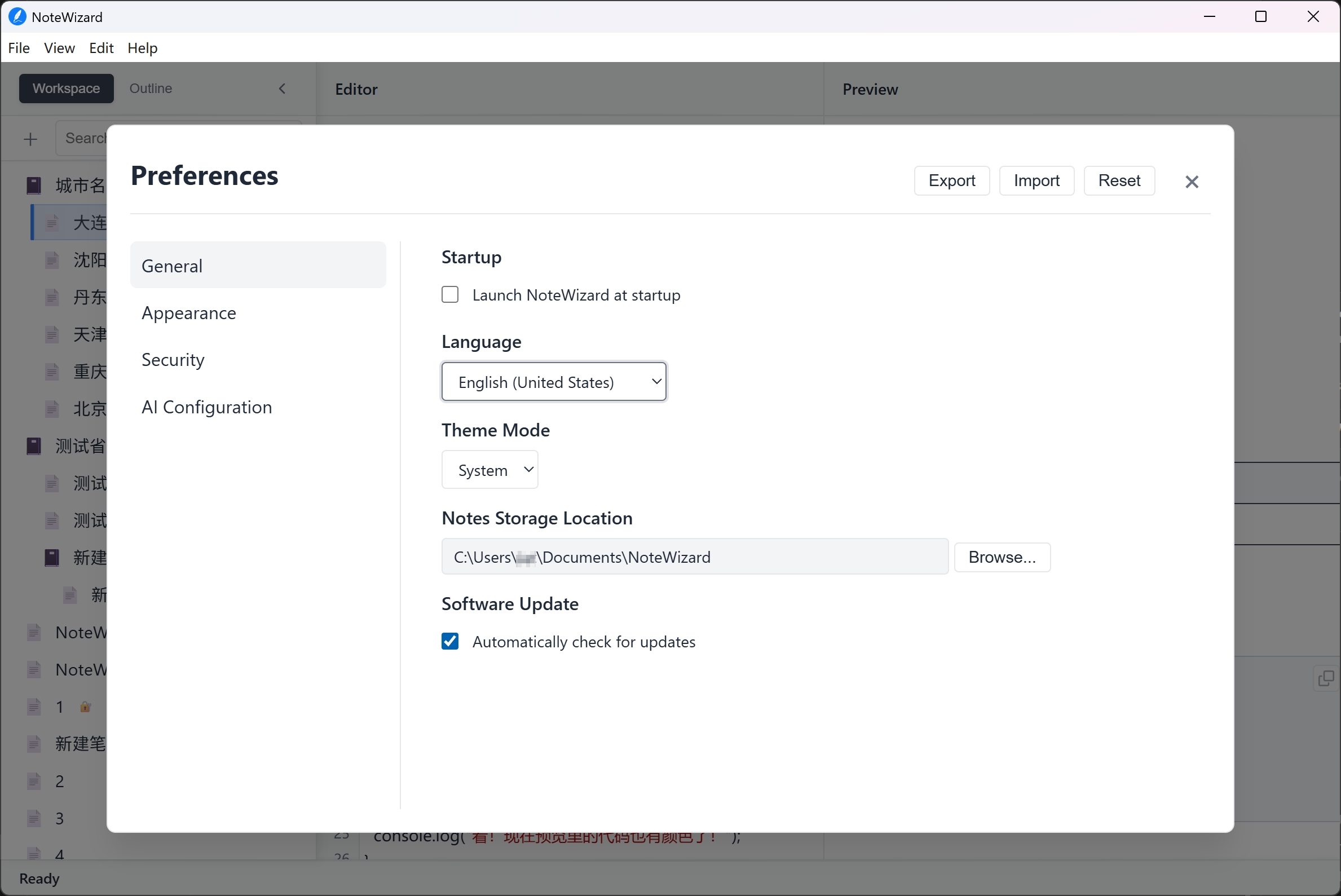Click the Notes Storage Location path field
Screen dimensions: 1341x896
click(x=695, y=557)
